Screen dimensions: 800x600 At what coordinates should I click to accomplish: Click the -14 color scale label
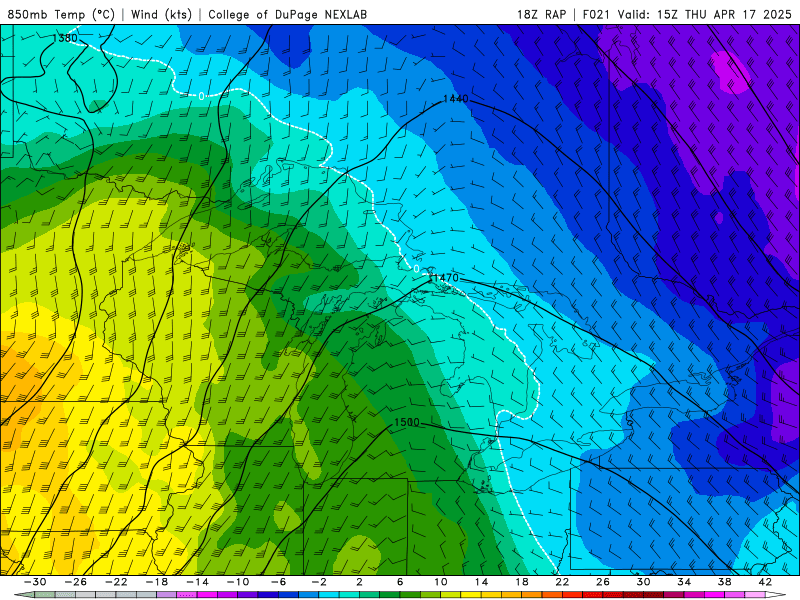(197, 582)
